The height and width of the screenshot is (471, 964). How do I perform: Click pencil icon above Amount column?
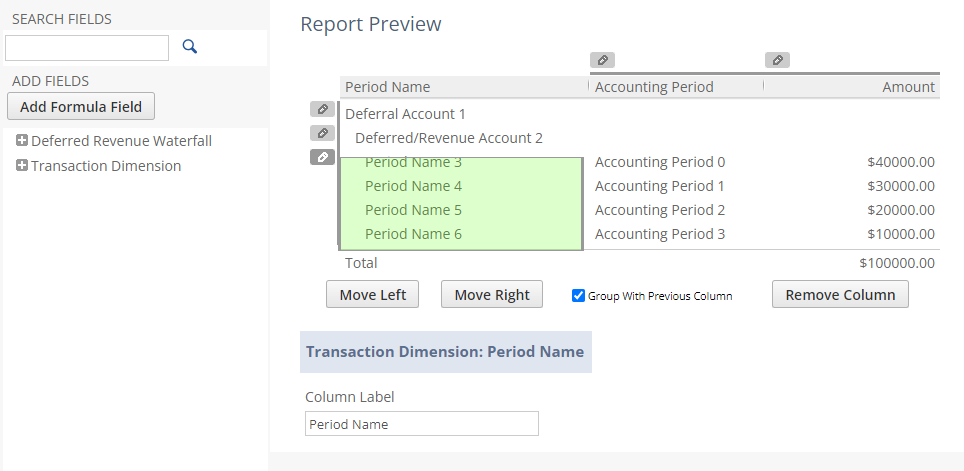click(x=777, y=60)
